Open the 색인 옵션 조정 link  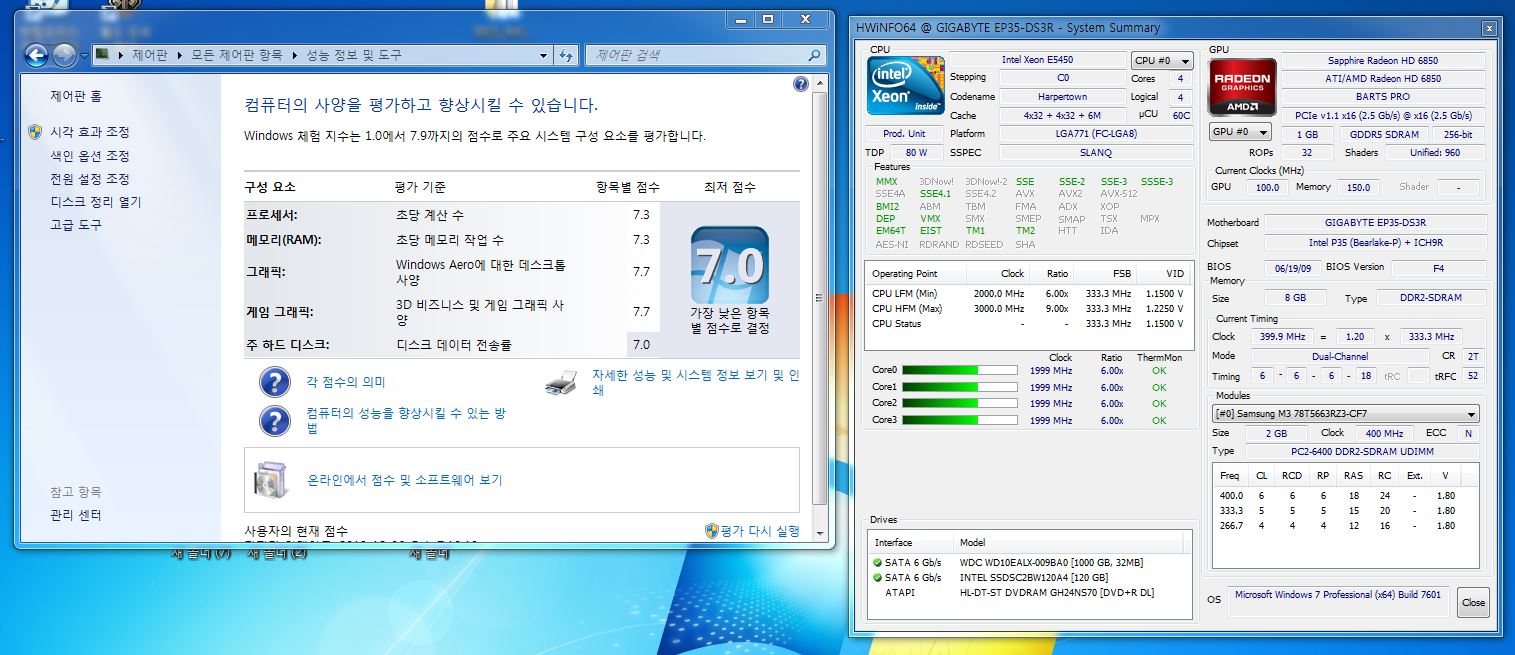click(x=90, y=156)
